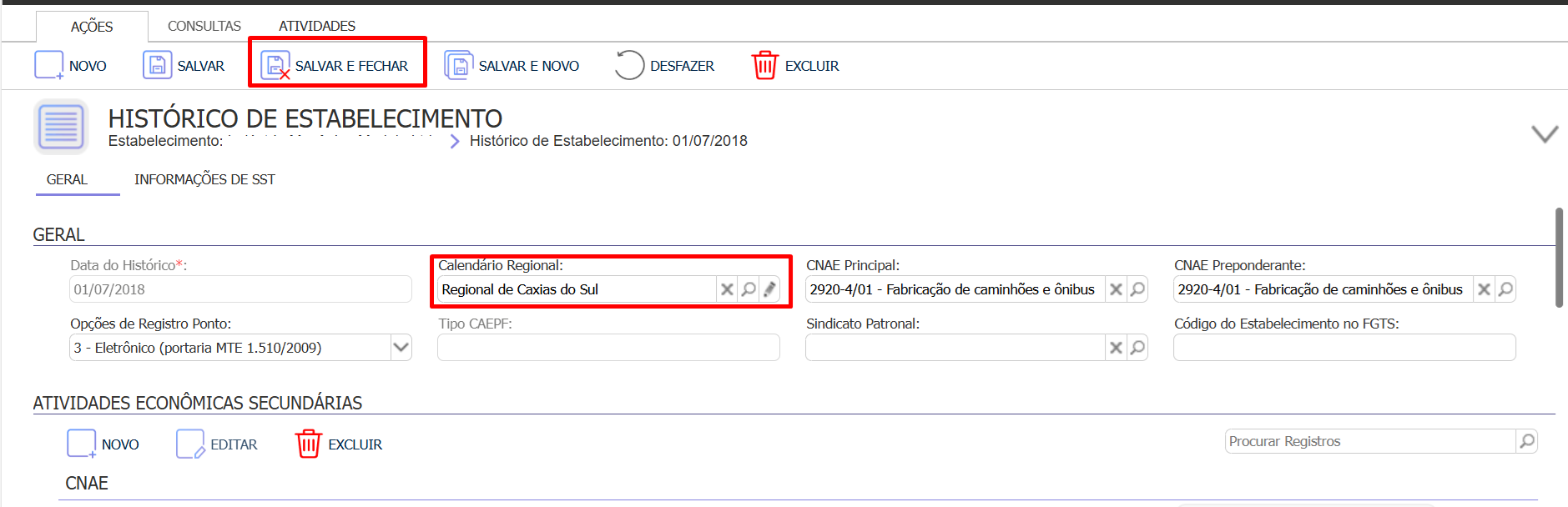The image size is (1568, 507).
Task: Edit the Calendário Regional with pencil icon
Action: (769, 289)
